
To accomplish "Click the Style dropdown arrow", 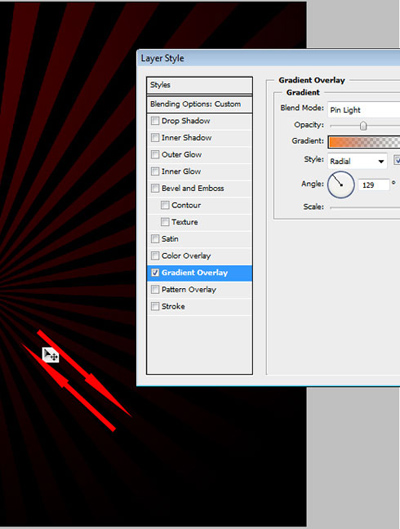I will (x=381, y=162).
